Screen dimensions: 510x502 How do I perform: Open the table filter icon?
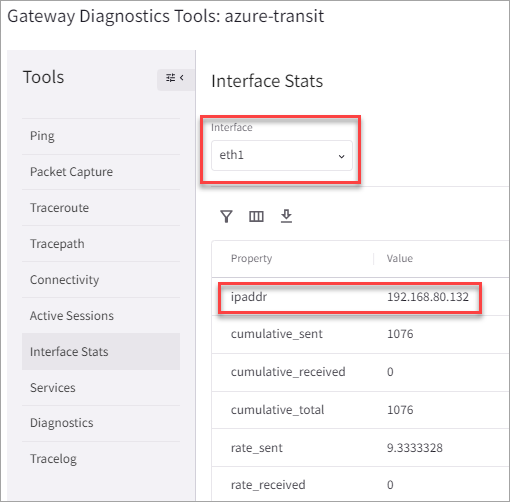(x=226, y=216)
